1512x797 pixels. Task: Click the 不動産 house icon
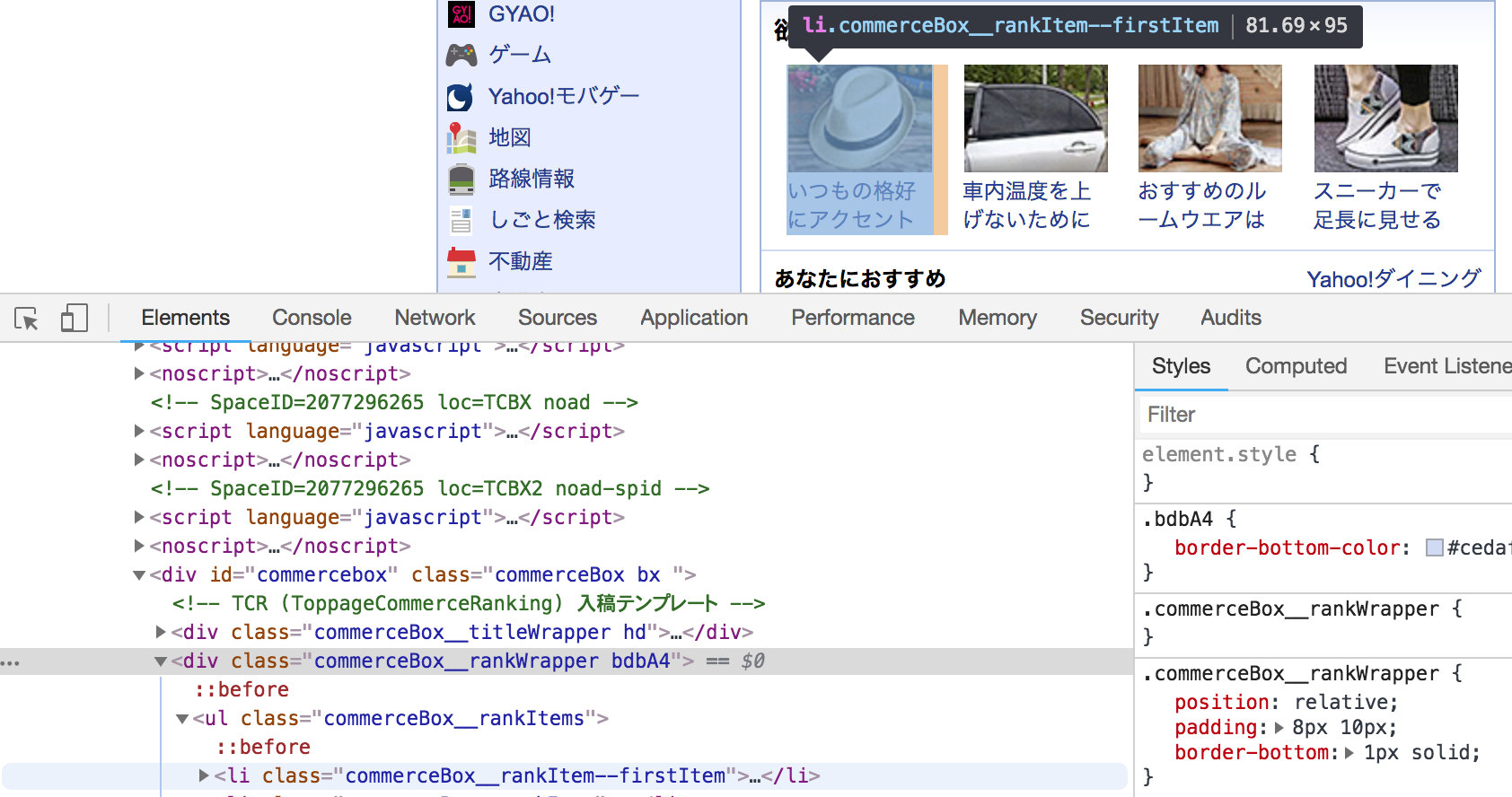(462, 261)
